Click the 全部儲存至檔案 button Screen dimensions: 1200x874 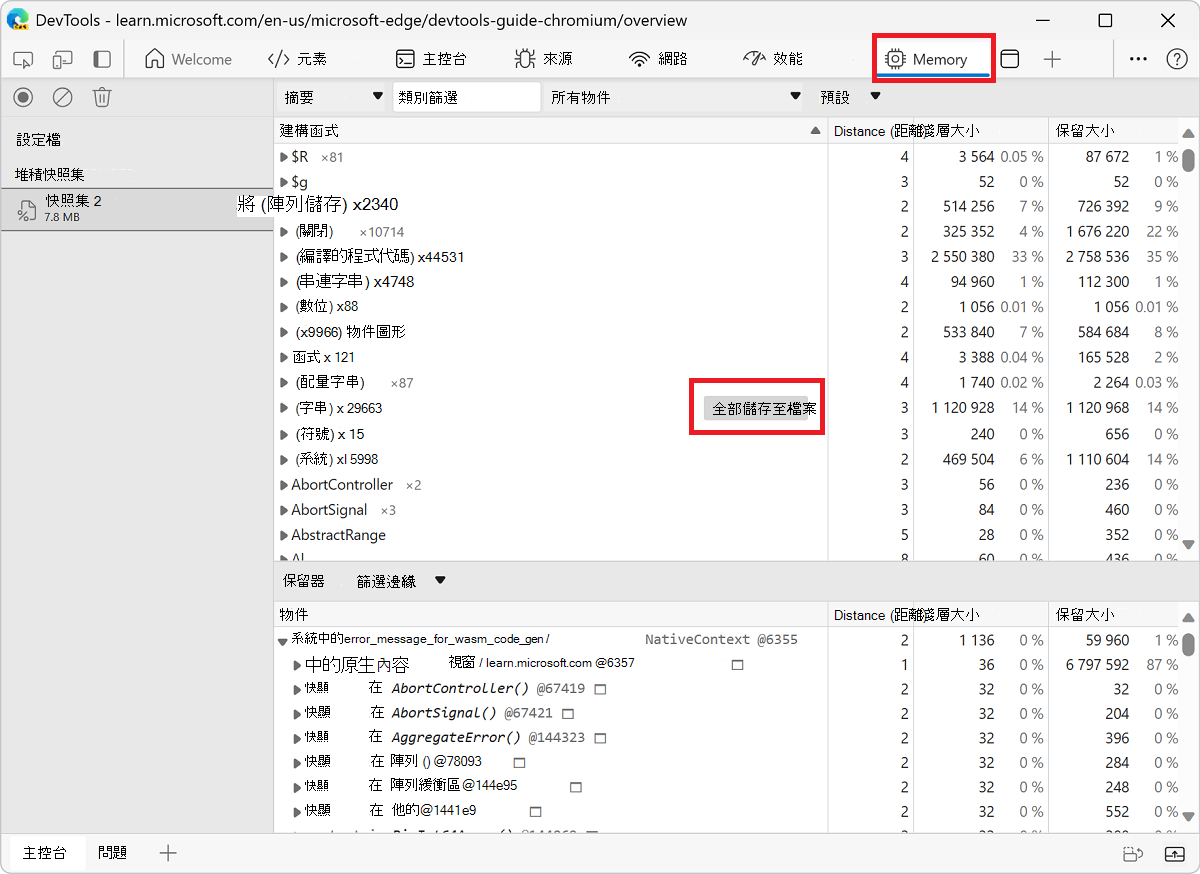pos(757,407)
